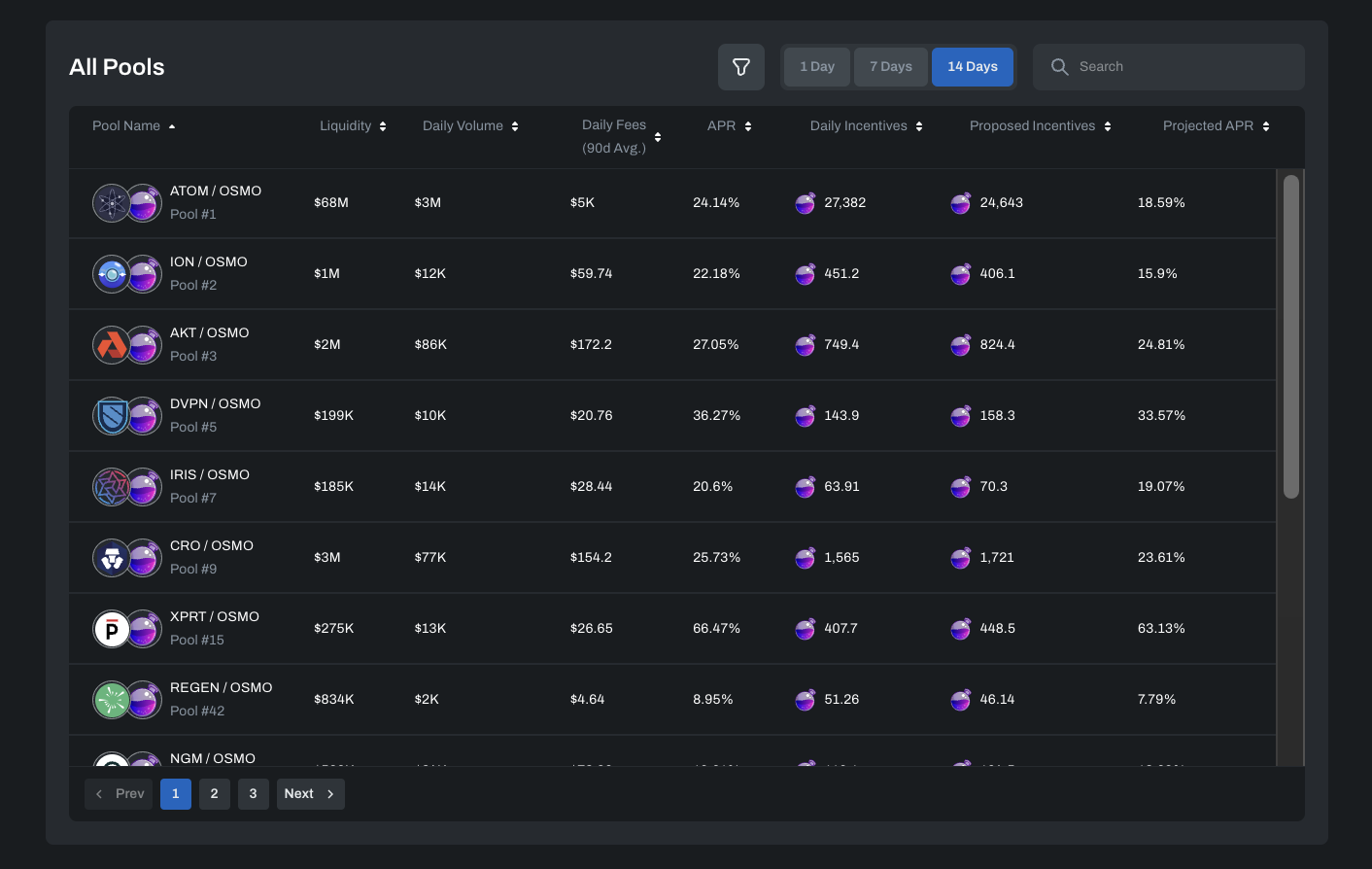Sort table by APR column
The height and width of the screenshot is (869, 1372).
(730, 126)
